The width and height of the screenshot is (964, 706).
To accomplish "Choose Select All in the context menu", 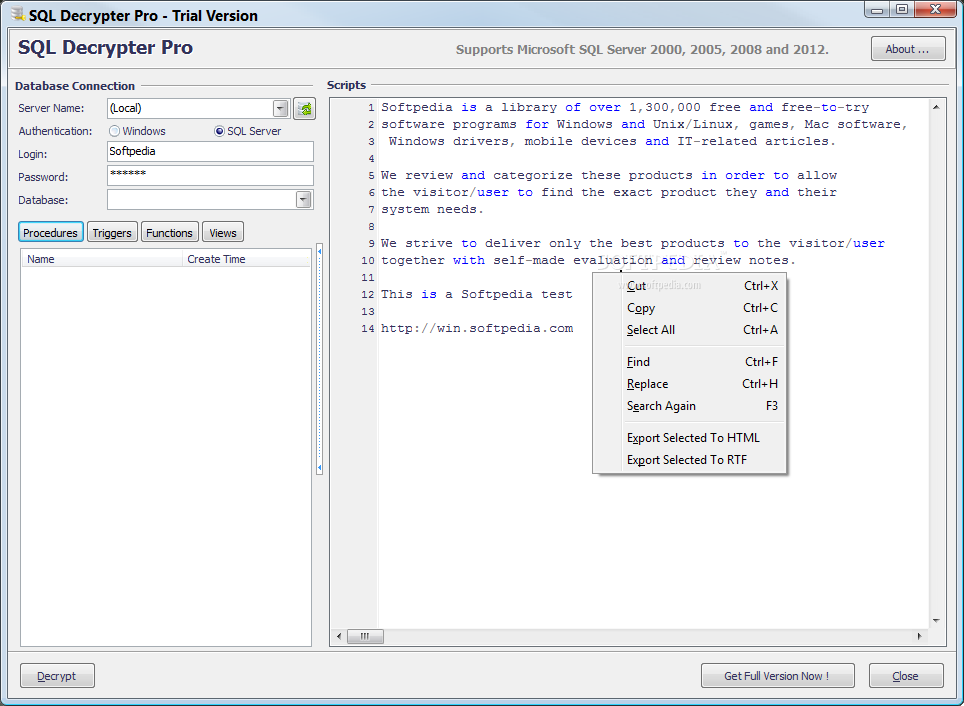I will point(690,330).
